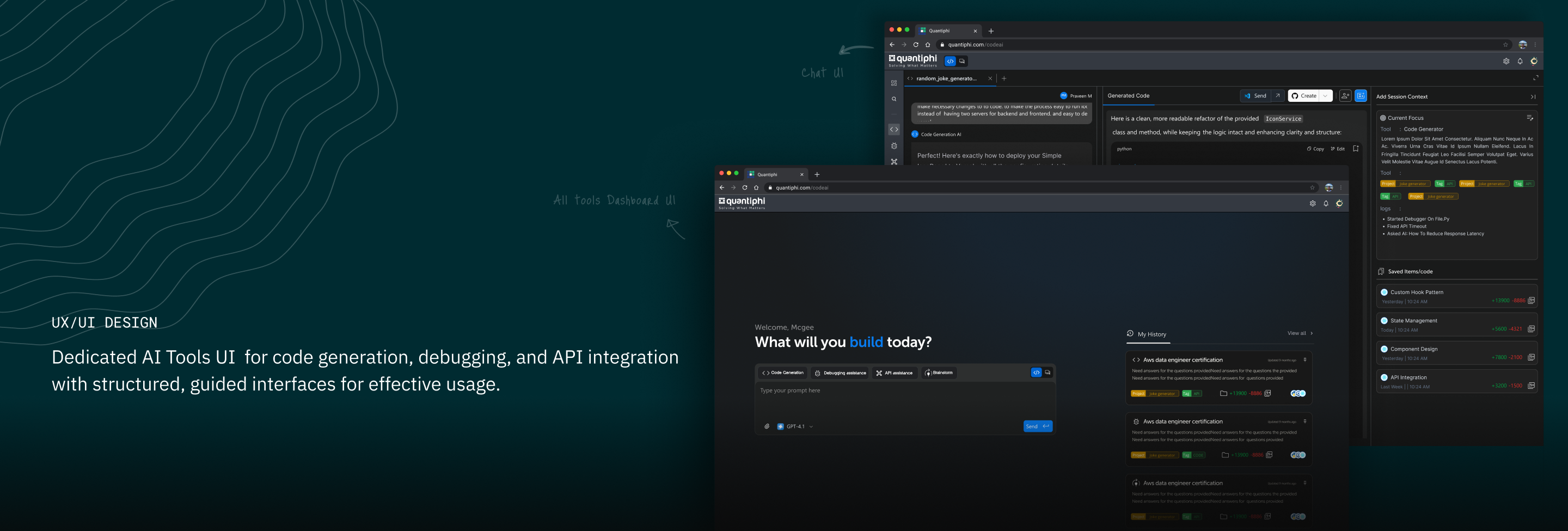Open the GPT-4.1 model selector
This screenshot has width=1568, height=531.
[x=795, y=426]
